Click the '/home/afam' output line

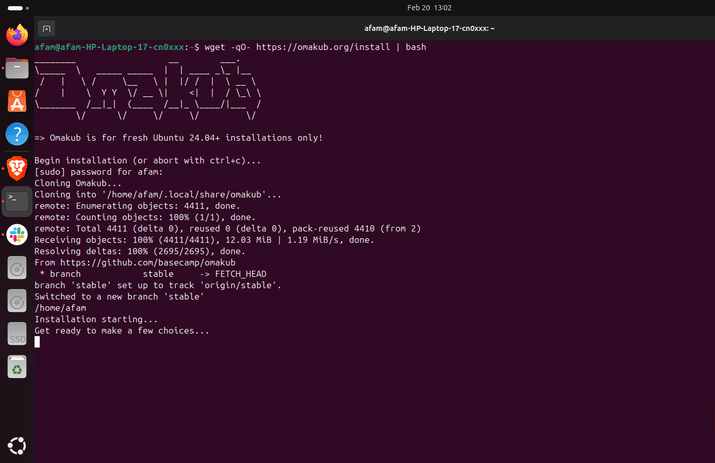pos(60,308)
